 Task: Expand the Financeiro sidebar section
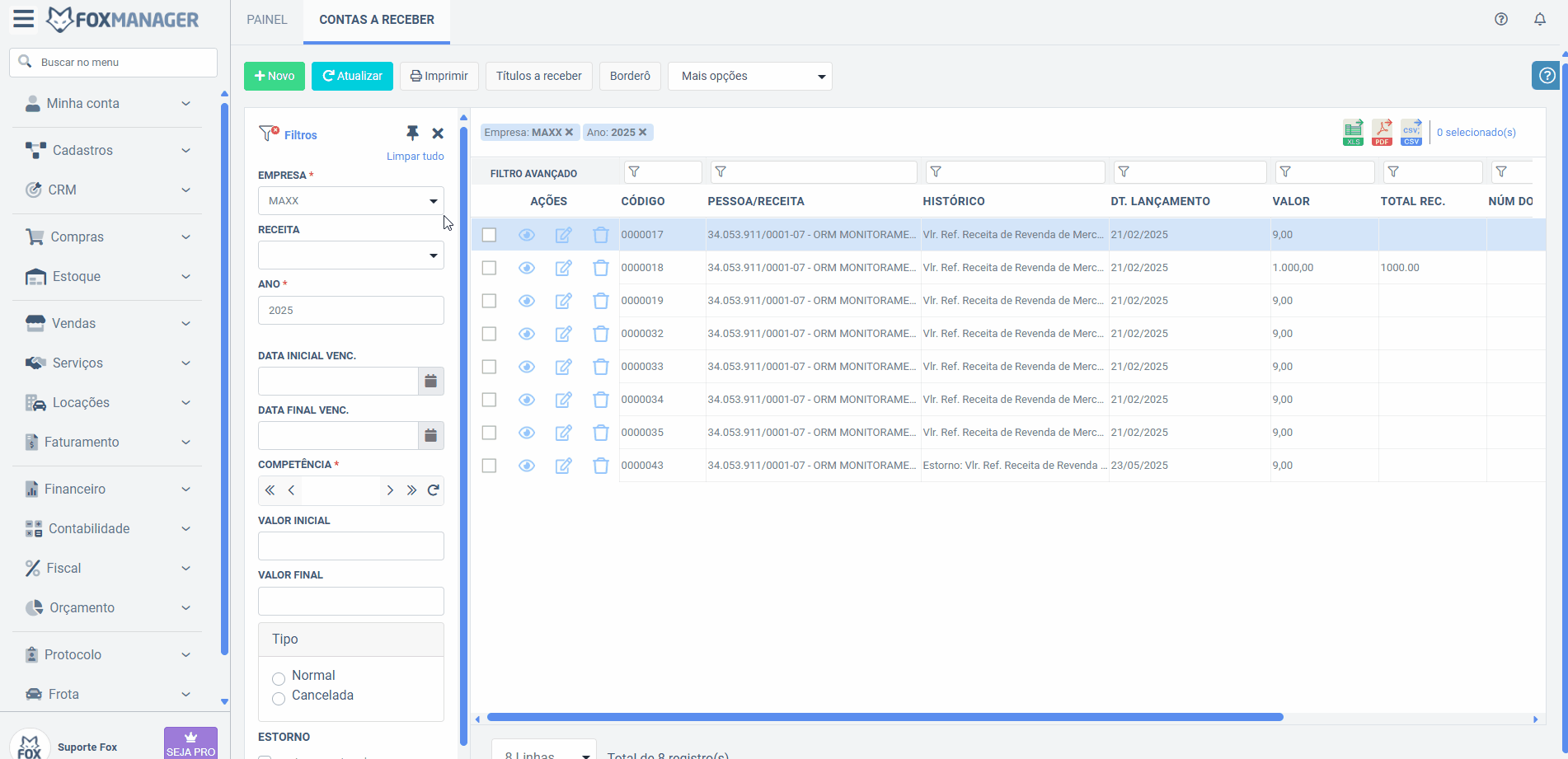pos(107,489)
